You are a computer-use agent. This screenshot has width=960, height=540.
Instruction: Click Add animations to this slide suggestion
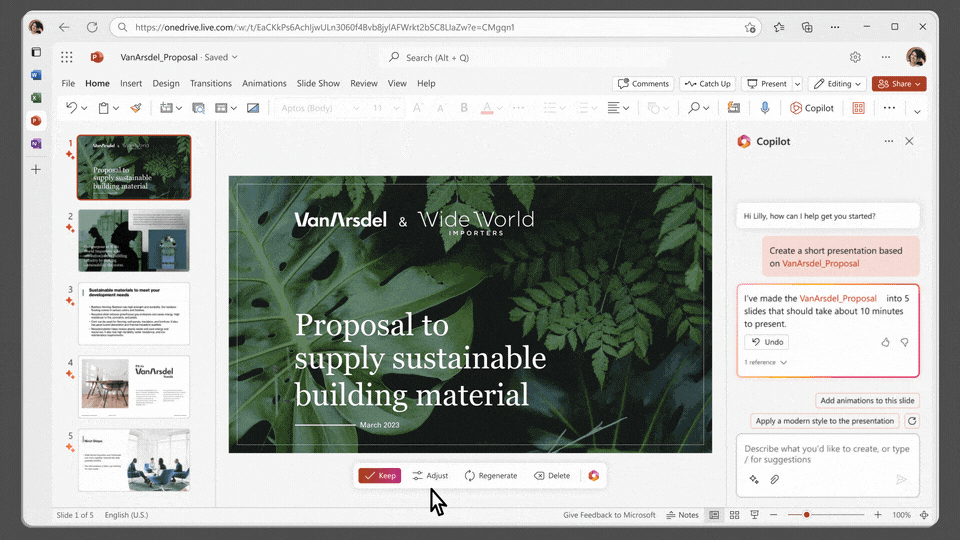[x=867, y=400]
